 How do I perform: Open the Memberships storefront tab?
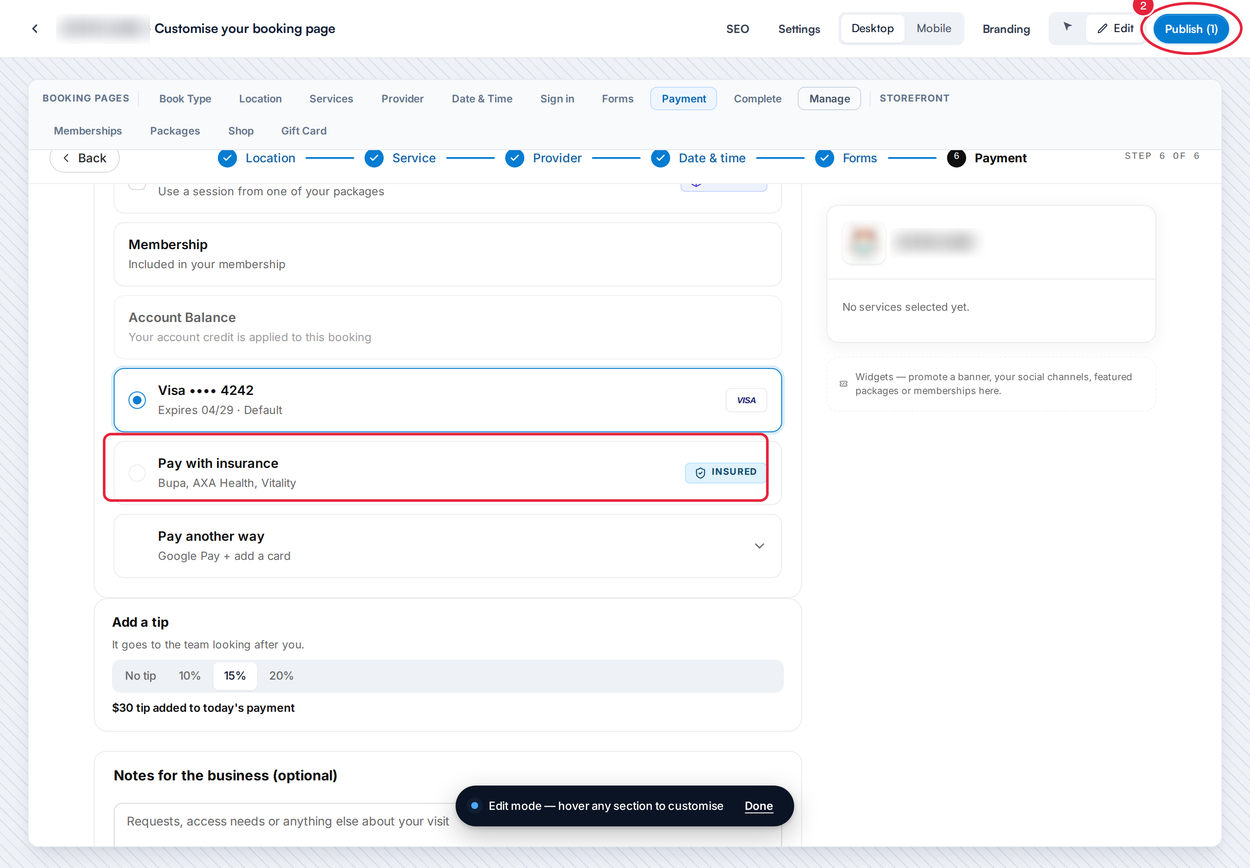coord(88,131)
